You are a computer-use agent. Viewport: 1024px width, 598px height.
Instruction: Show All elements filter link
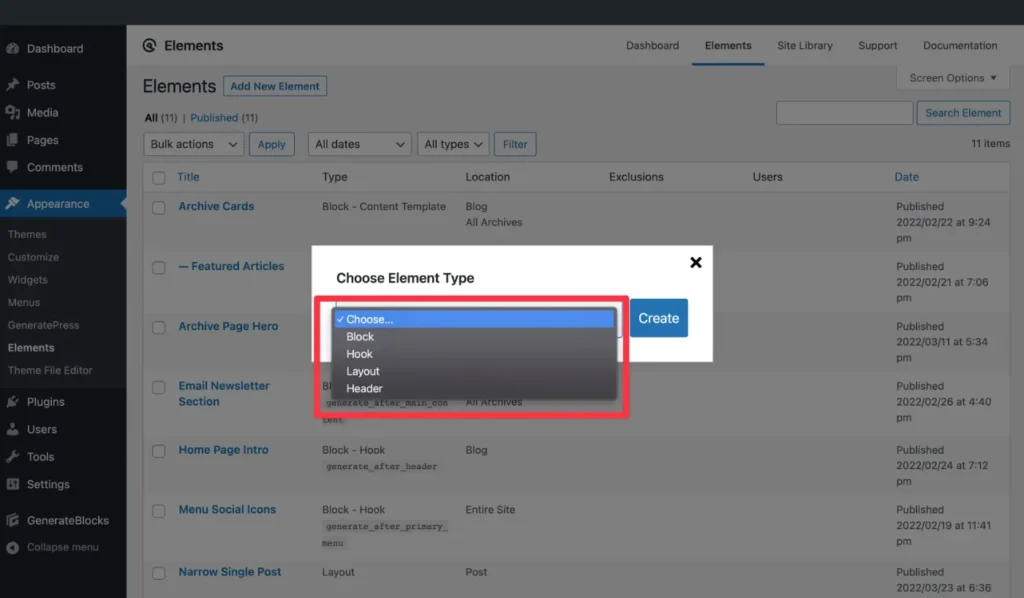(x=151, y=118)
